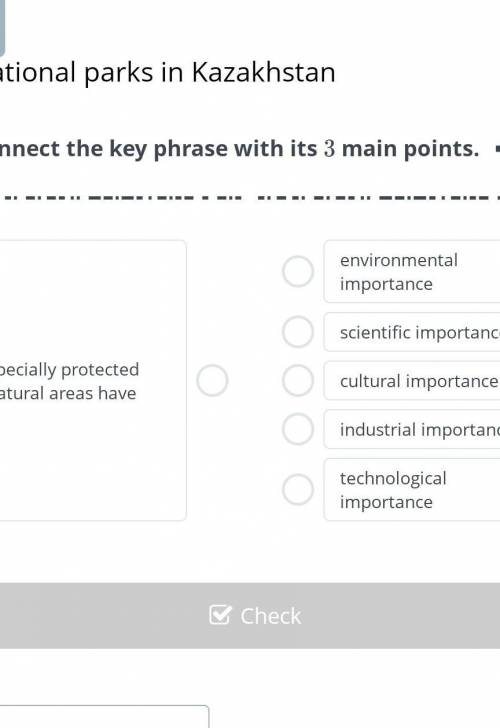Viewport: 500px width, 728px height.
Task: Click the small square icon after instructions
Action: point(497,149)
